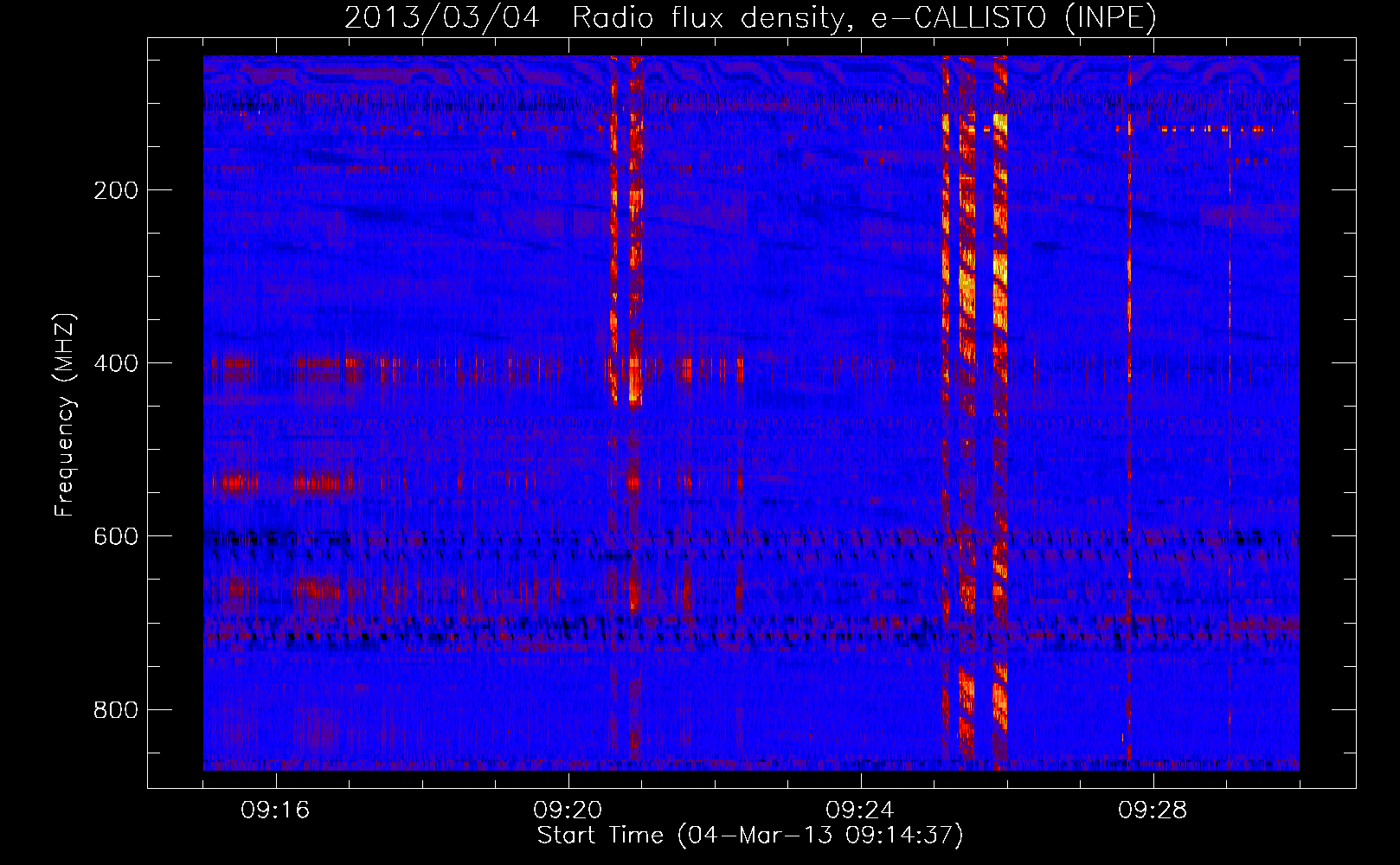This screenshot has width=1400, height=865.
Task: Click the 09:24 time axis label
Action: pyautogui.click(x=861, y=811)
